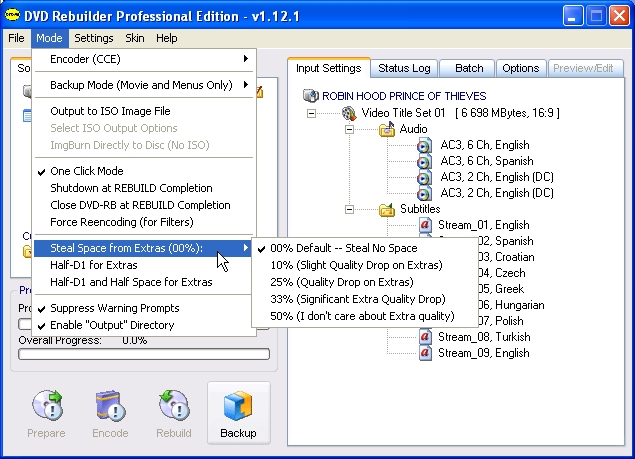
Task: Collapse Video Title Set 01 node
Action: (311, 113)
